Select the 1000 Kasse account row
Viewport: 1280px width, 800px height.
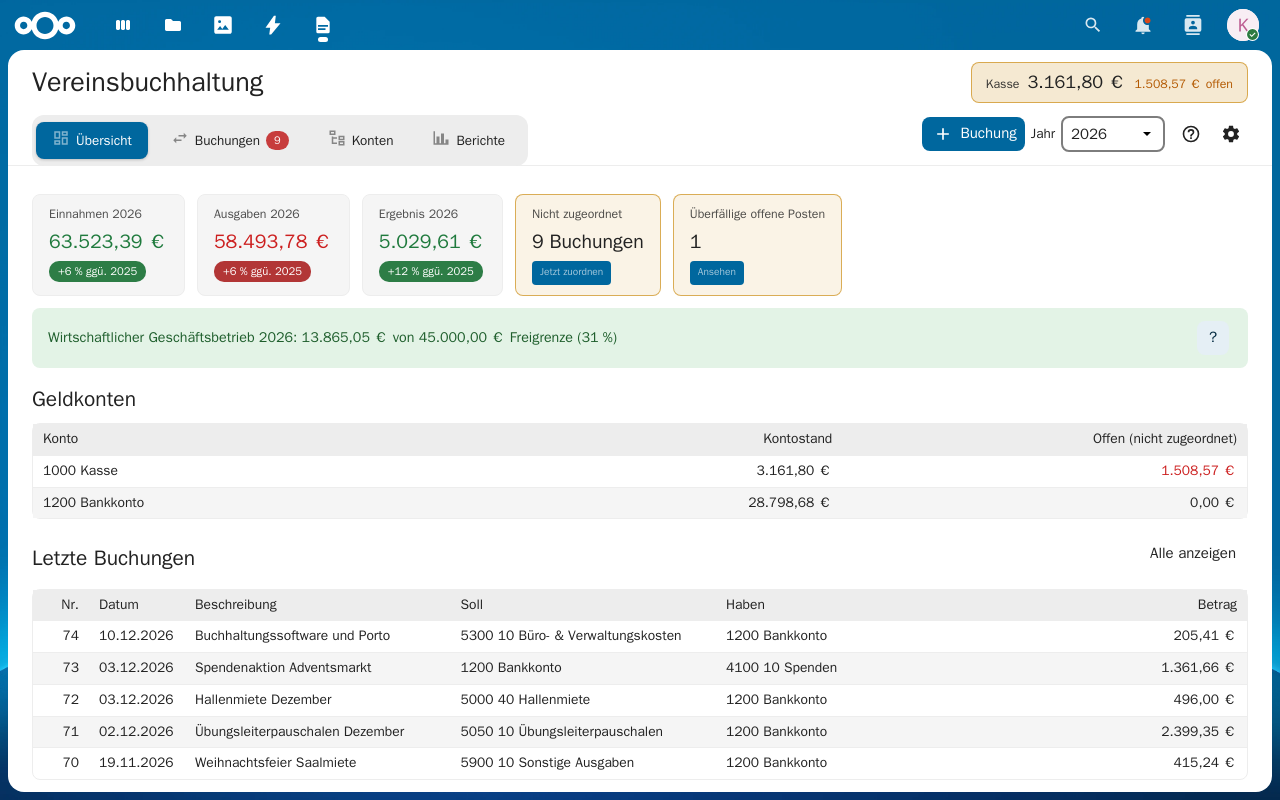pos(640,471)
